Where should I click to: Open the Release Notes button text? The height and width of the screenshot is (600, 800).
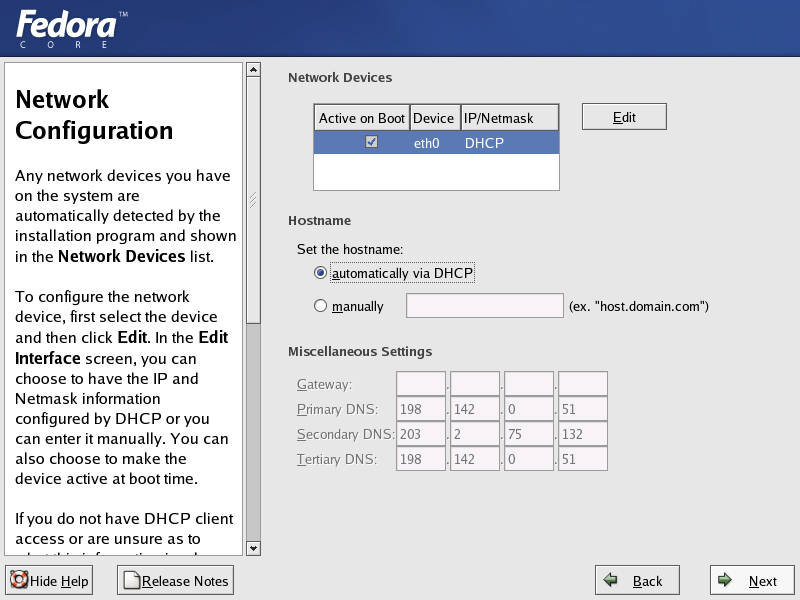tap(185, 581)
